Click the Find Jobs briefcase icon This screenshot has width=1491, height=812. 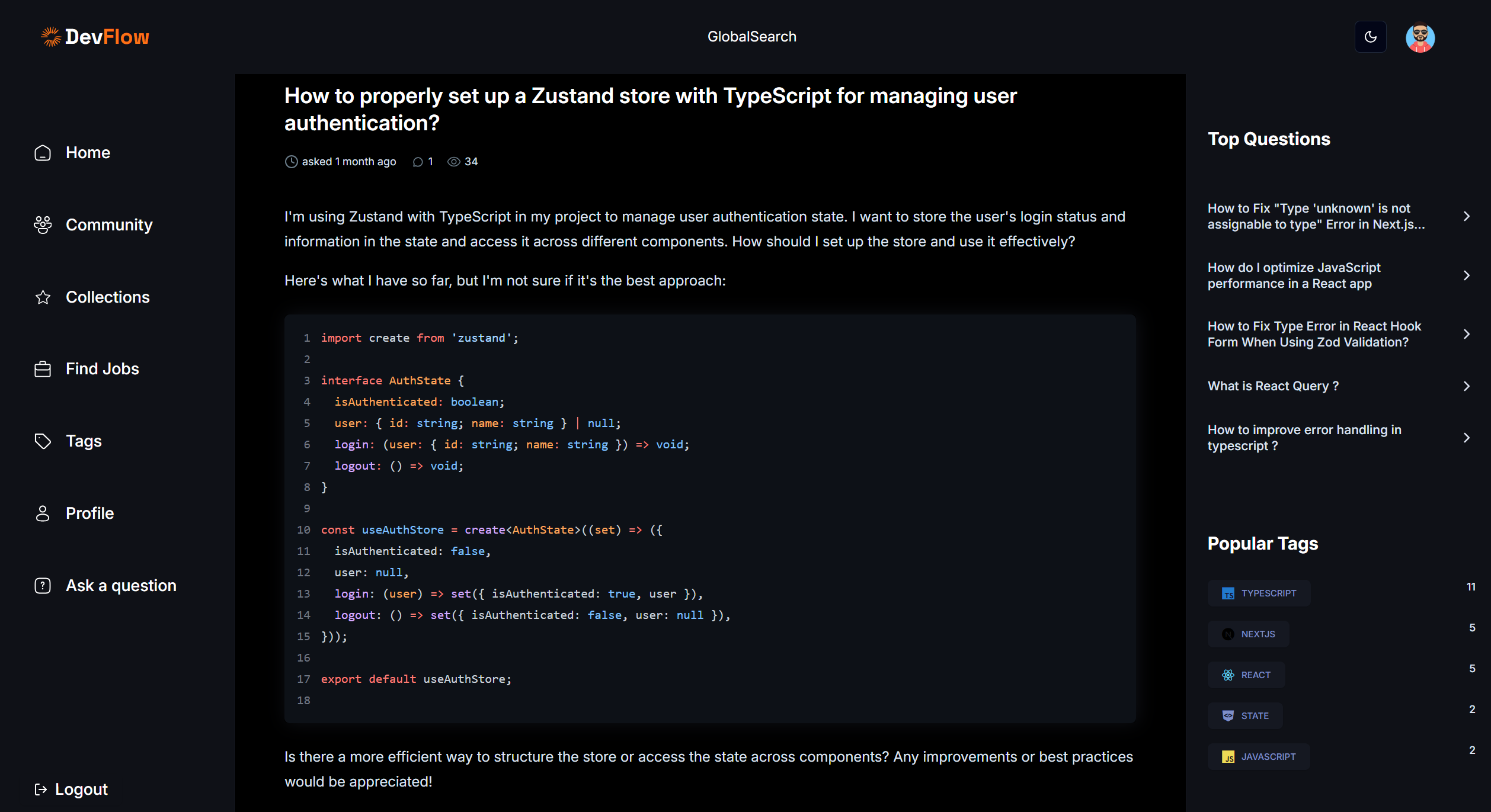(x=43, y=369)
